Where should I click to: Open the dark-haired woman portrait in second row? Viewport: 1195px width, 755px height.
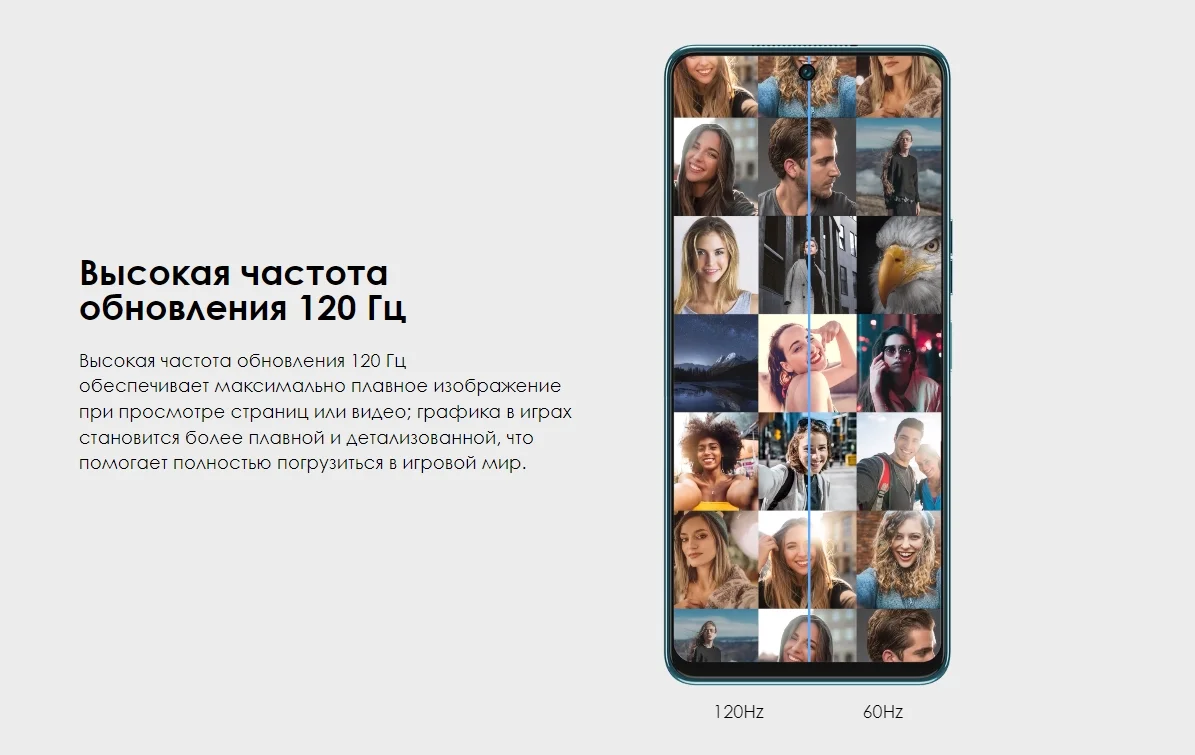tap(715, 167)
